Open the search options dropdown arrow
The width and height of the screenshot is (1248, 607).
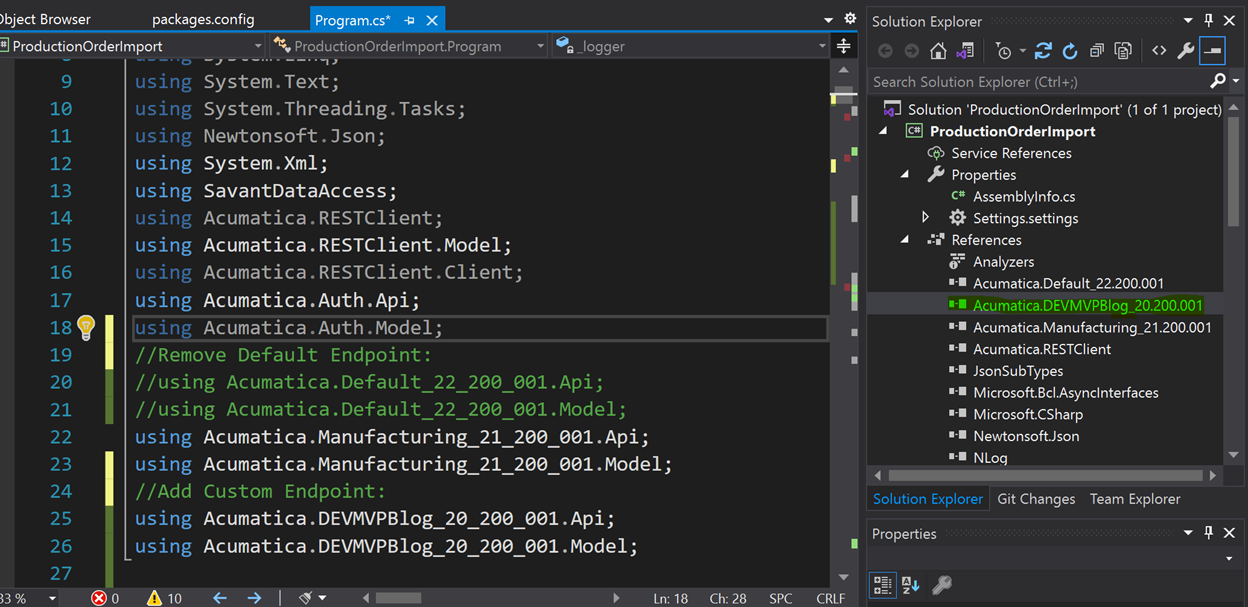click(x=1236, y=82)
